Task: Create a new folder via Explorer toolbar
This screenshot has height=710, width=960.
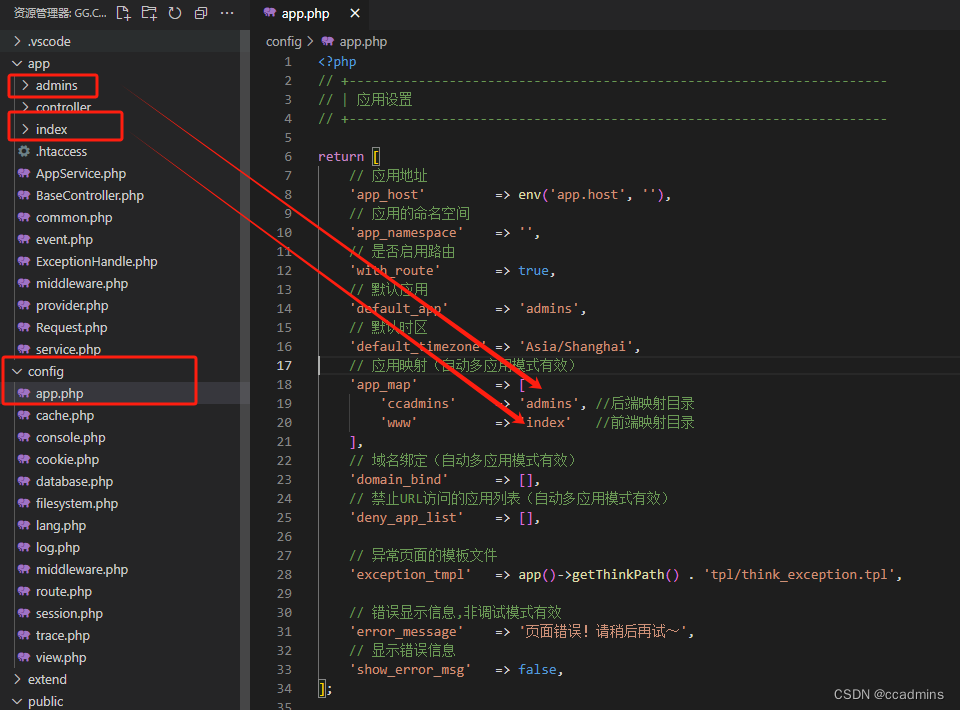Action: pos(151,12)
